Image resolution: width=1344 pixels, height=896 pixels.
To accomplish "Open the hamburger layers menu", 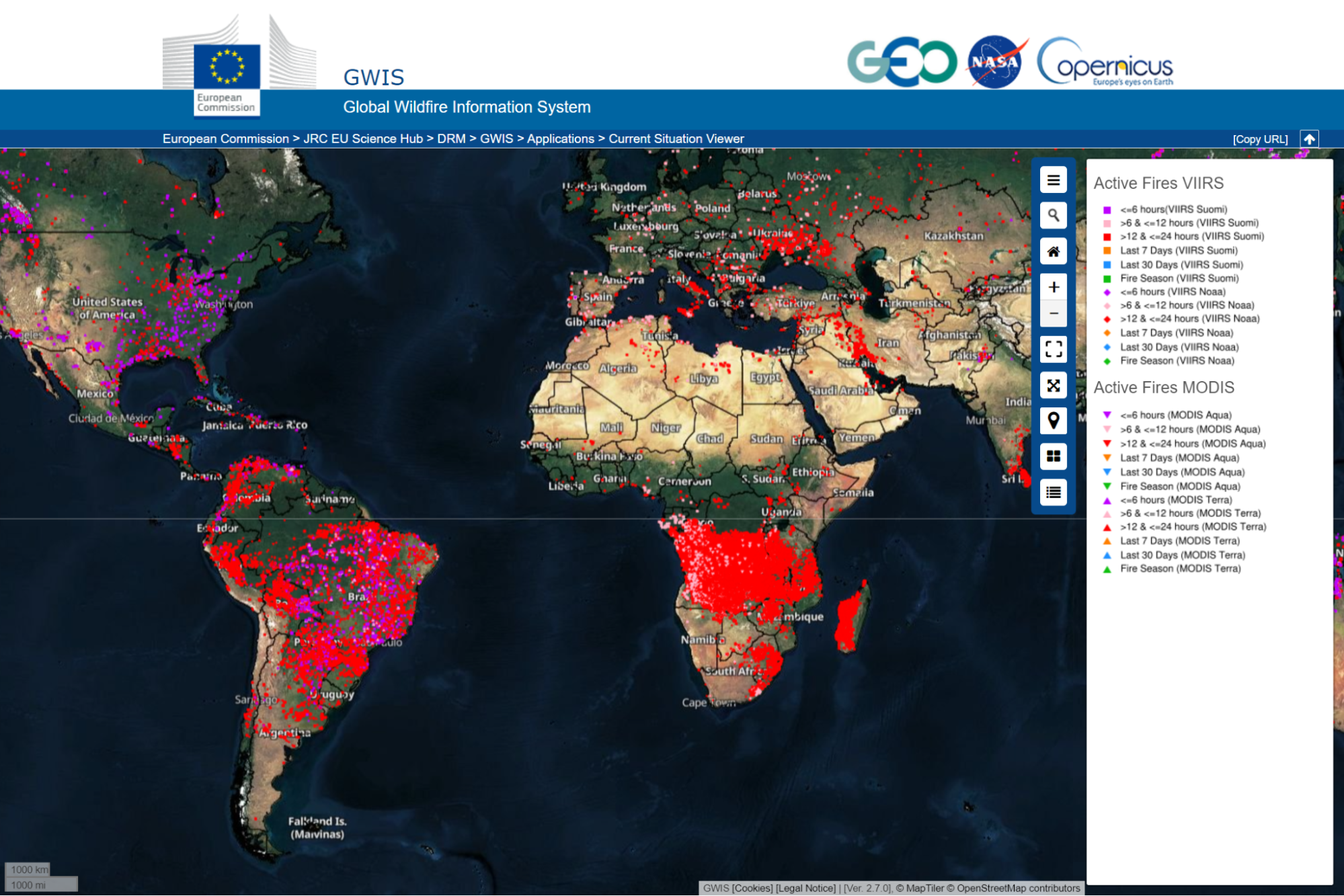I will pos(1053,180).
